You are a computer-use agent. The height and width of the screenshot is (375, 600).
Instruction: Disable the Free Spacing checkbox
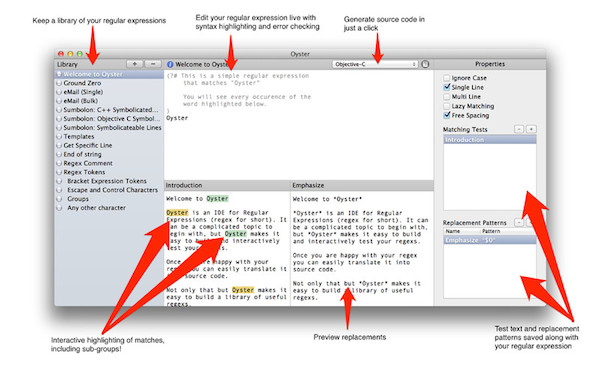[x=446, y=115]
